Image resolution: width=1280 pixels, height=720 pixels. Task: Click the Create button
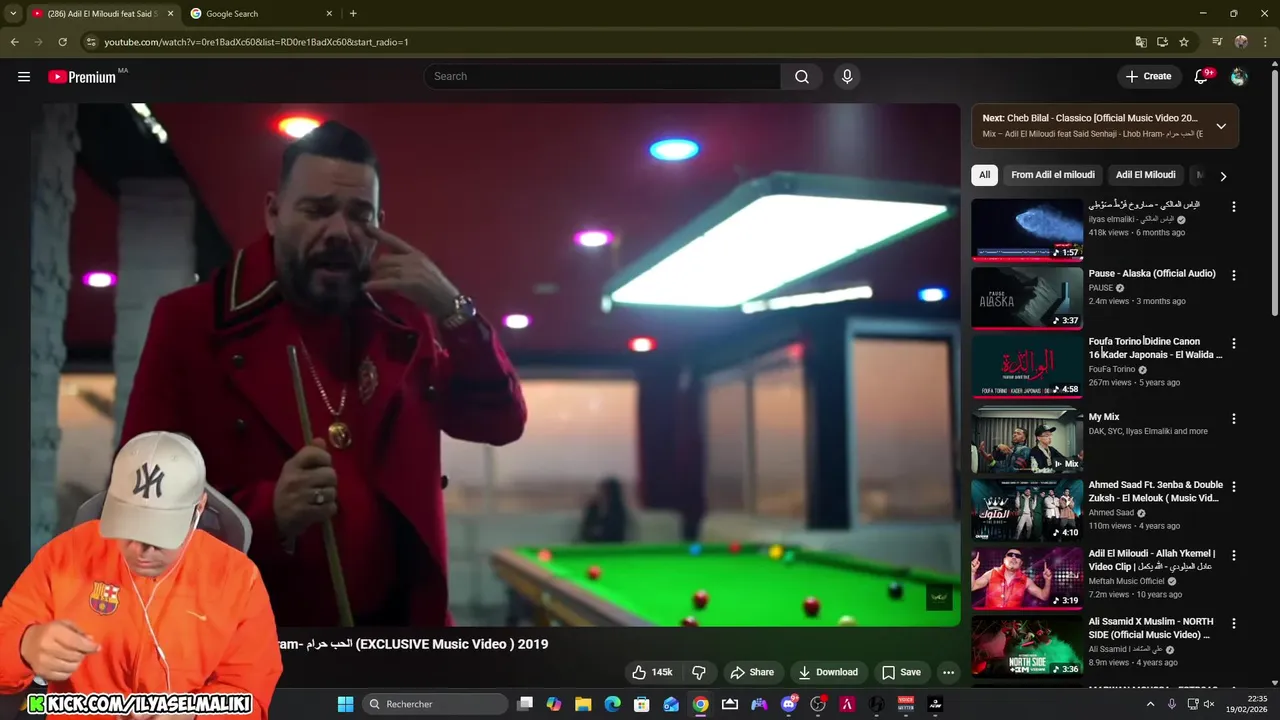[1148, 77]
